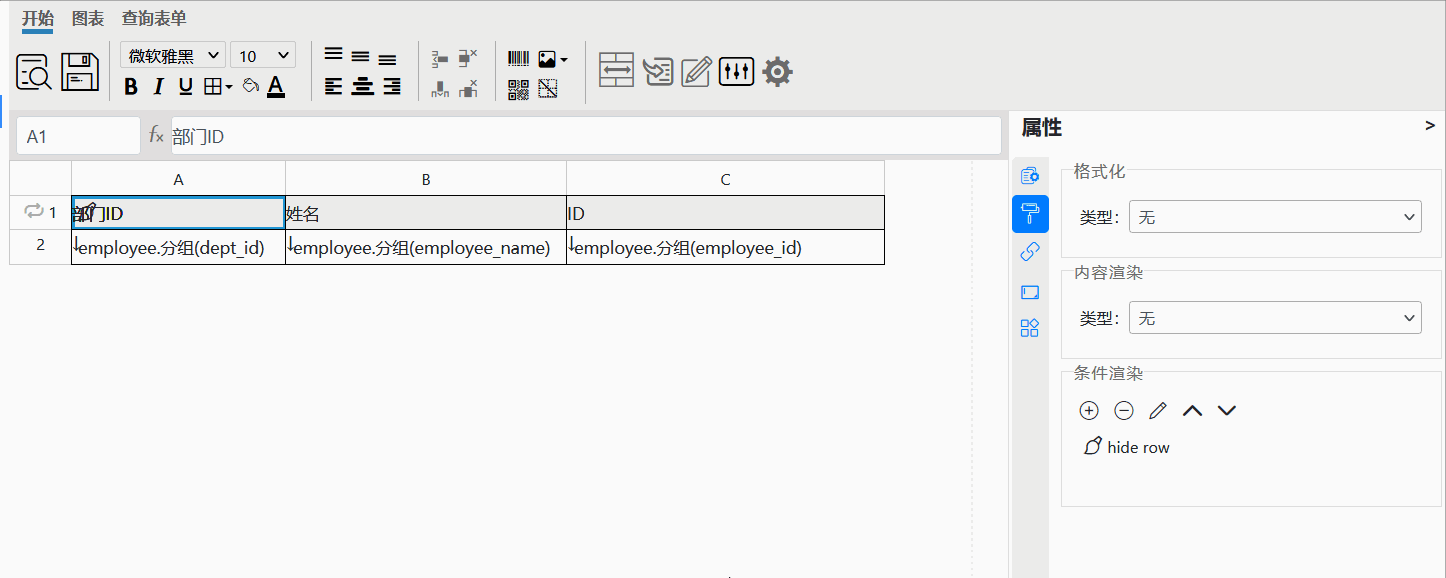This screenshot has width=1446, height=578.
Task: Select header cell C1 containing ID
Action: click(x=725, y=213)
